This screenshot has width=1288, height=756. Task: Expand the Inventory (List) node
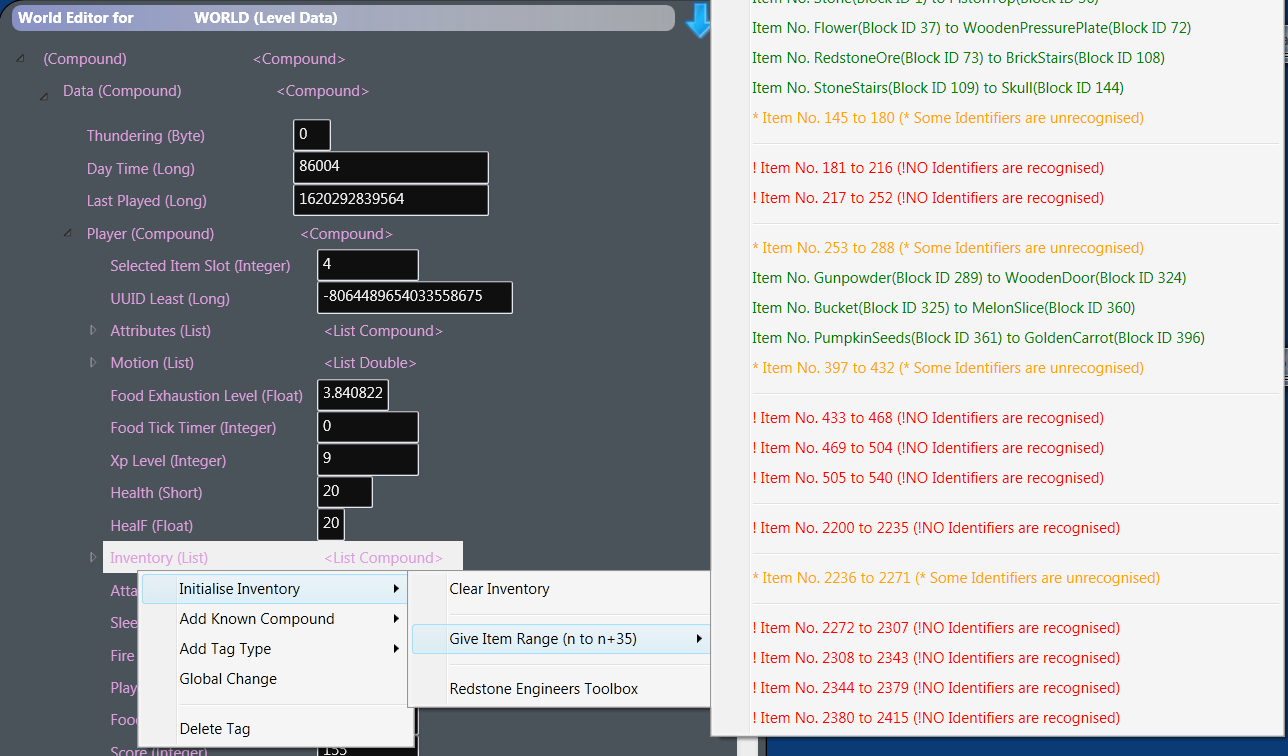(93, 557)
